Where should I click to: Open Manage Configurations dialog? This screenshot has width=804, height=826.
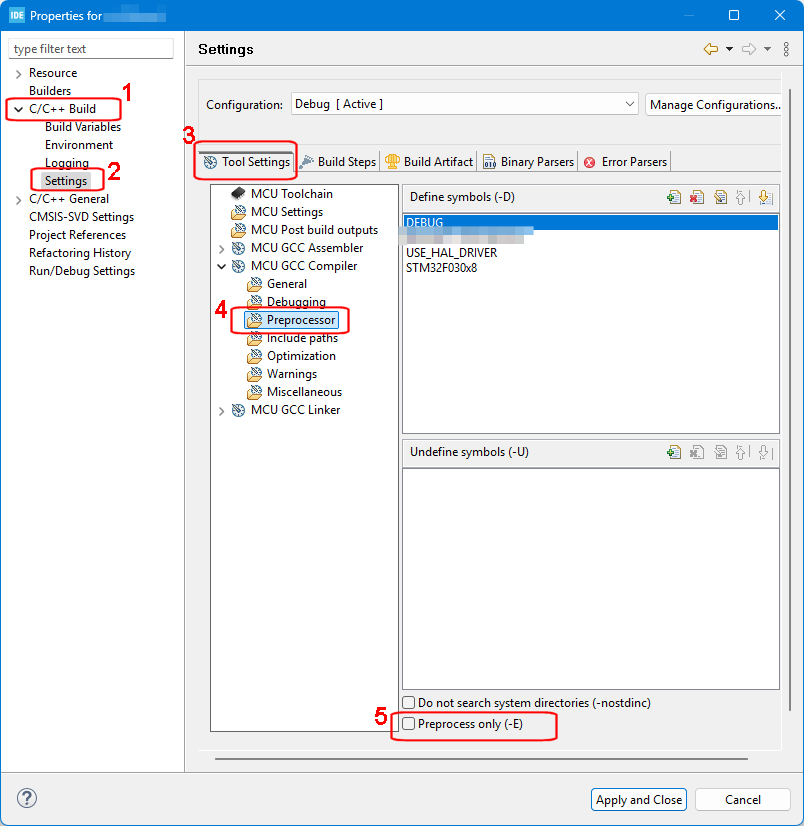[714, 104]
